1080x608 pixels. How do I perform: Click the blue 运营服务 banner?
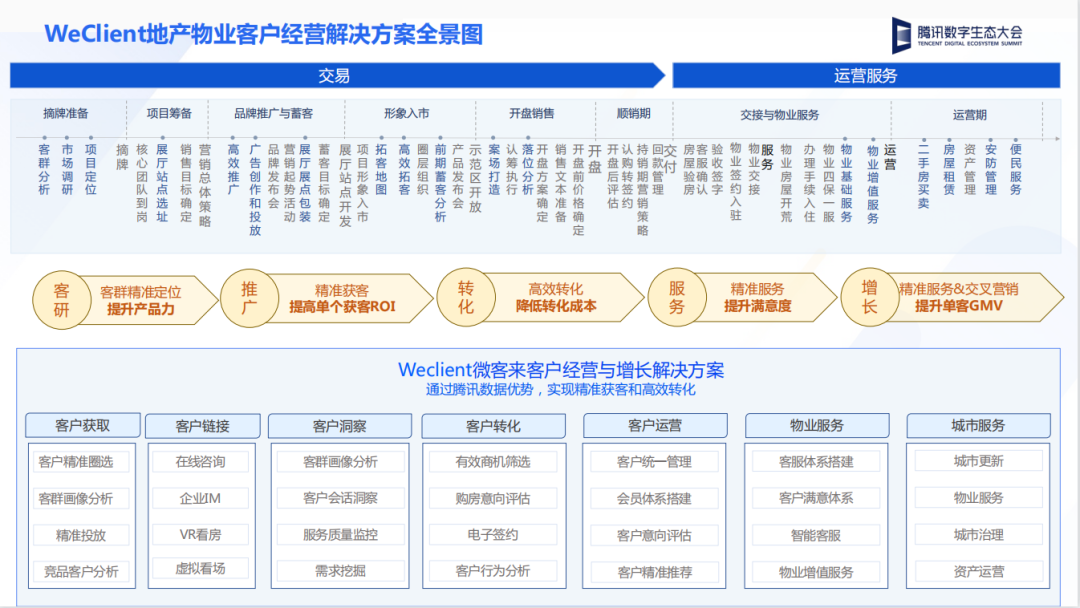click(x=866, y=75)
